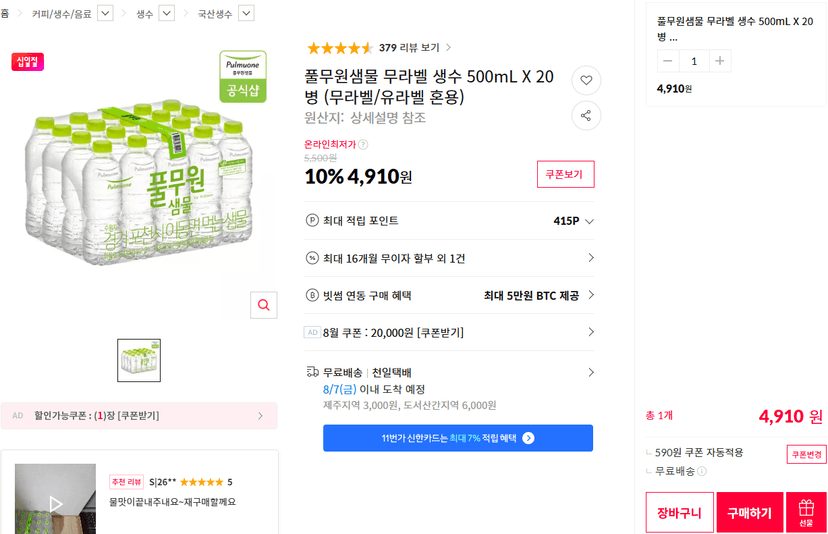Add to cart with 장바구니

[680, 512]
